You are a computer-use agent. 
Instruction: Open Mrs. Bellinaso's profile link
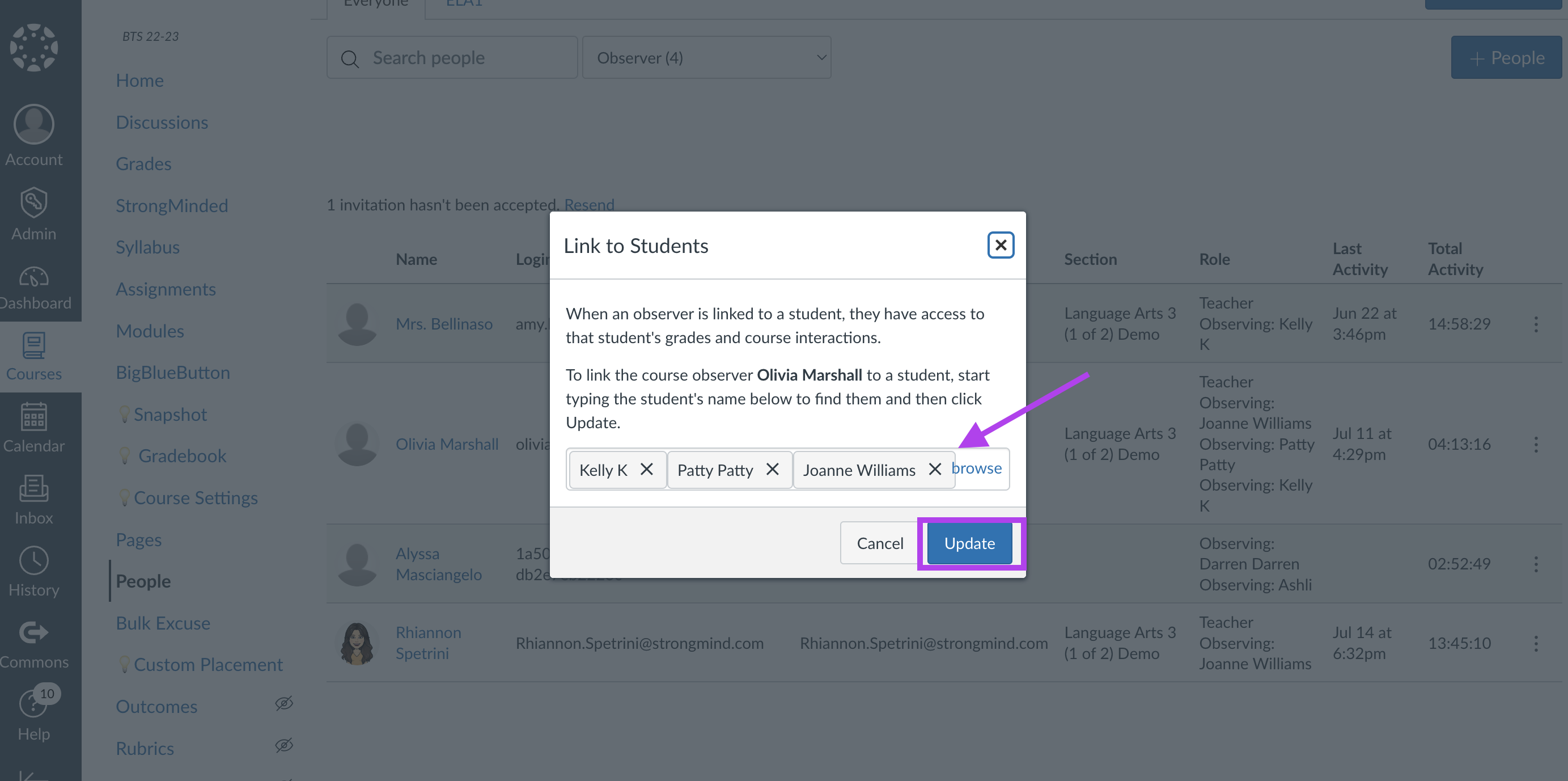click(444, 324)
